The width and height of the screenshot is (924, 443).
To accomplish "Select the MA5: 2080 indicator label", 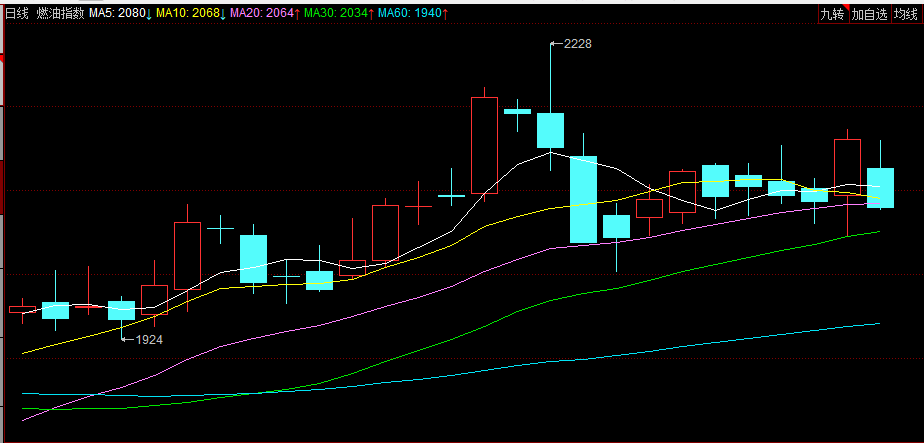I will click(120, 14).
